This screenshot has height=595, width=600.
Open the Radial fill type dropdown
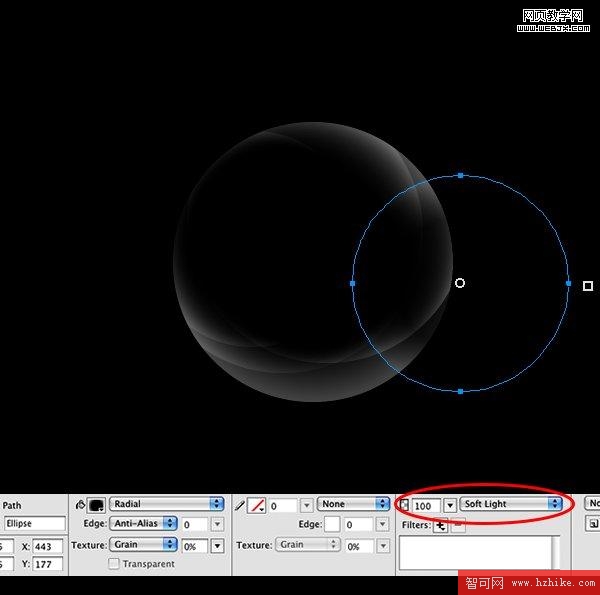pos(167,504)
